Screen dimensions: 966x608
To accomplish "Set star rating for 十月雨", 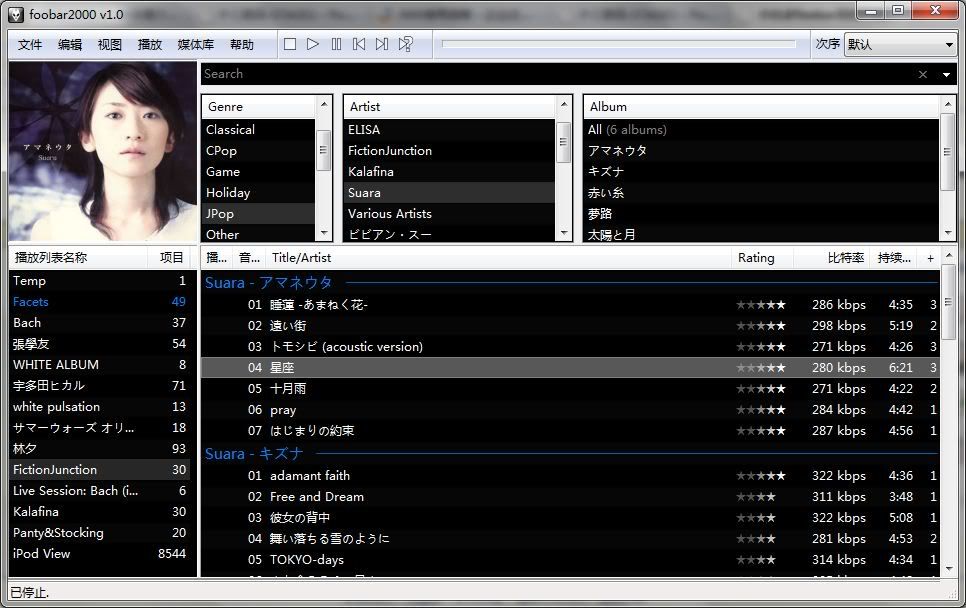I will (x=761, y=389).
